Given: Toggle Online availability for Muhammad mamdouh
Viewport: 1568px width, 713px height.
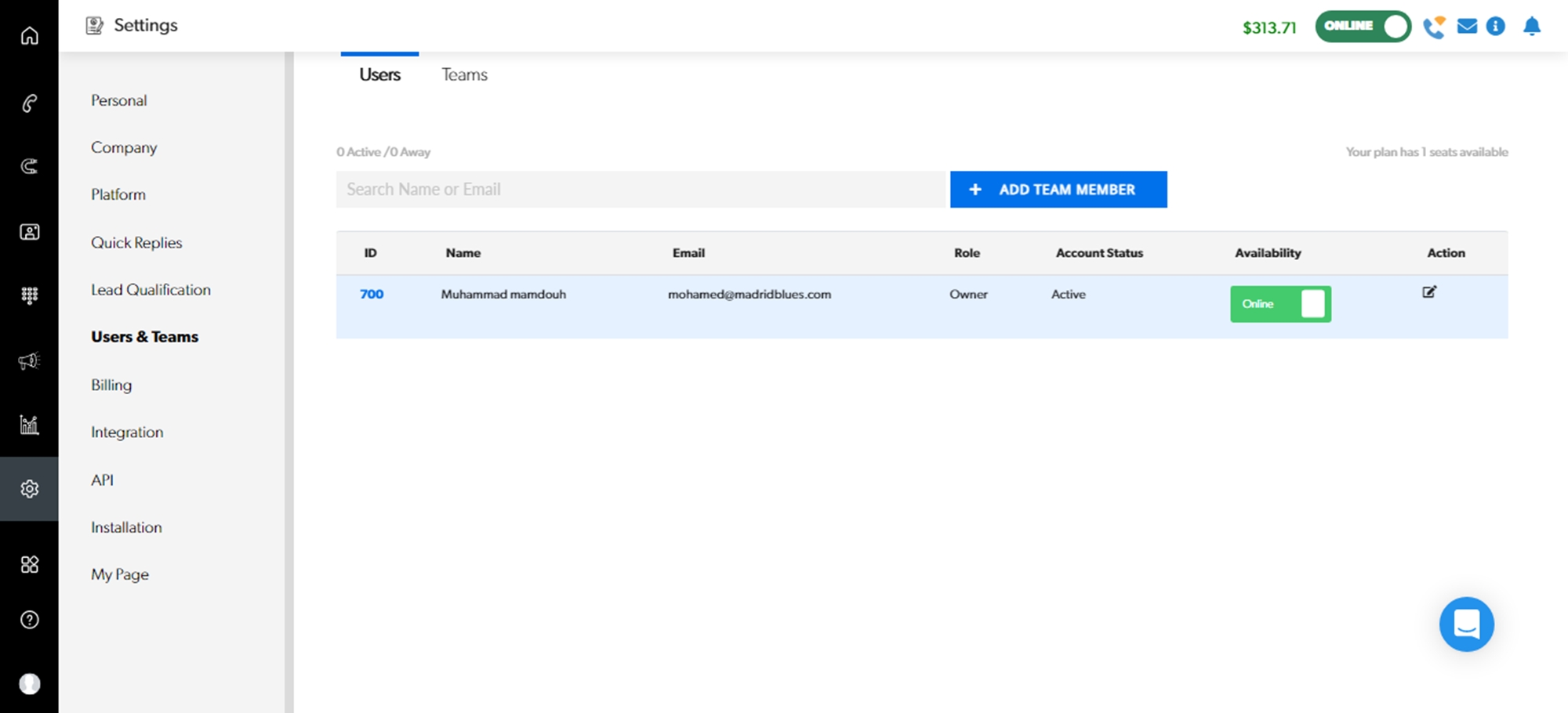Looking at the screenshot, I should (x=1280, y=304).
